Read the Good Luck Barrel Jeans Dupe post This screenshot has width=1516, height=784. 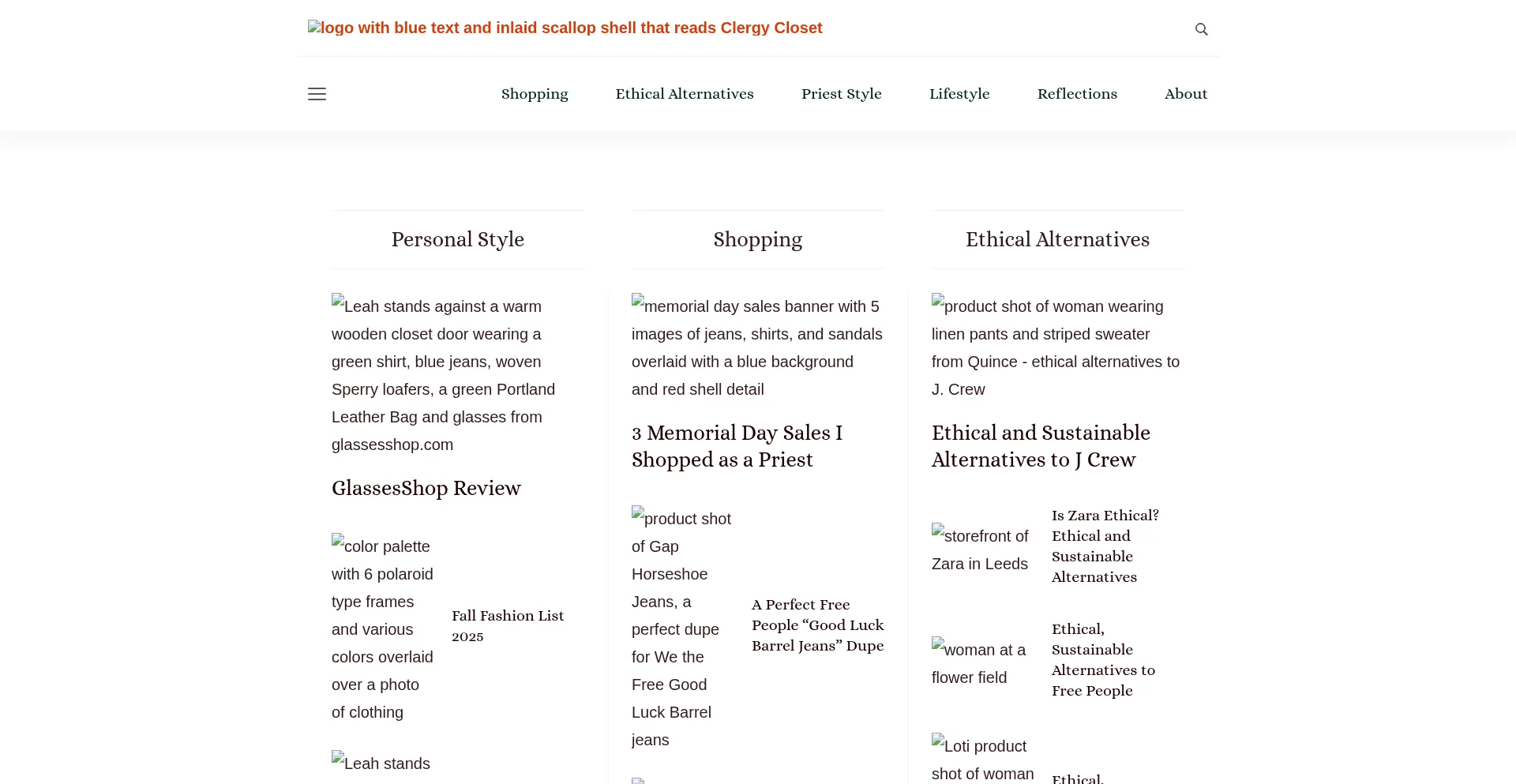pyautogui.click(x=817, y=625)
